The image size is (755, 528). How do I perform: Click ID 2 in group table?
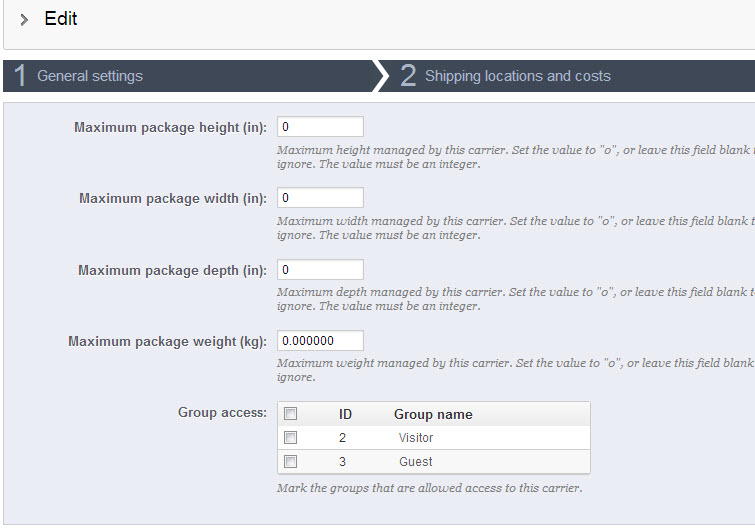pos(343,438)
